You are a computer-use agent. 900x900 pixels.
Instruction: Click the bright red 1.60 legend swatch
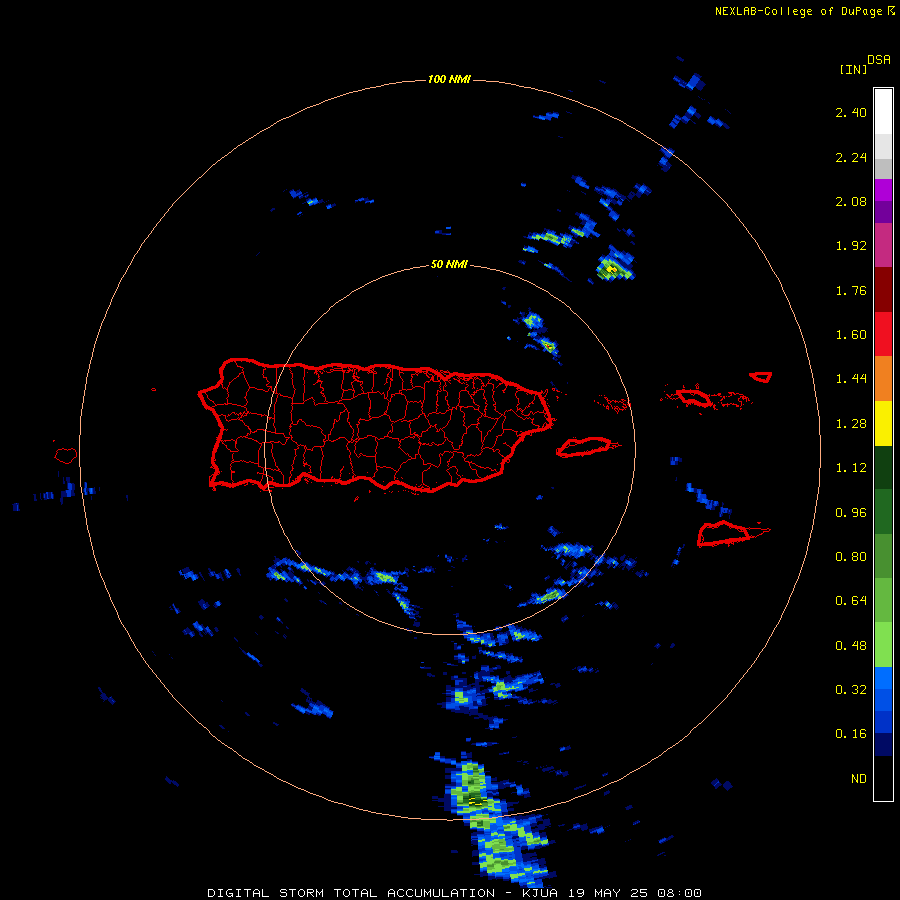(x=883, y=334)
